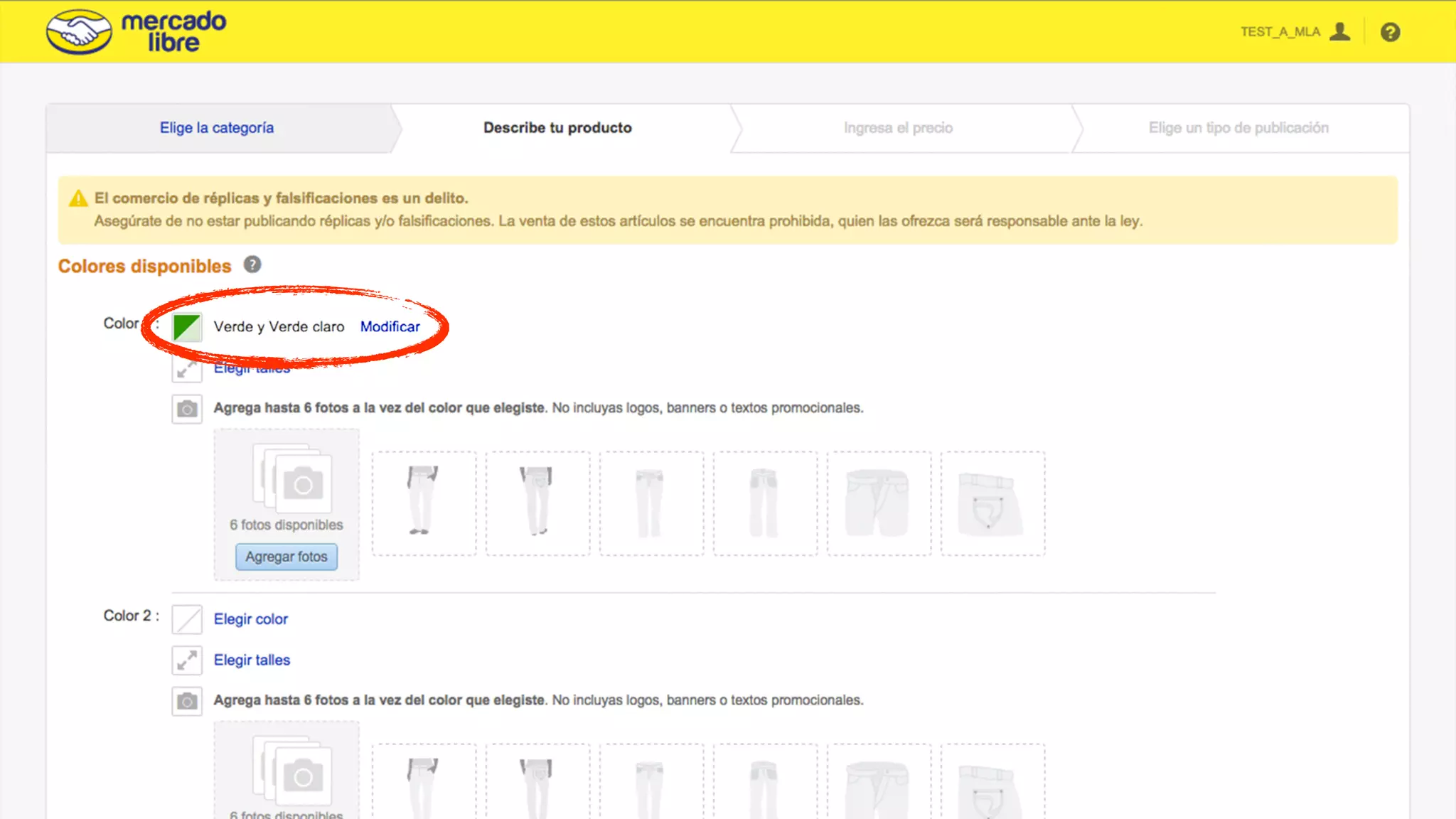Go back to Elige la categoría step
Screen dimensions: 1456x819
pos(217,128)
